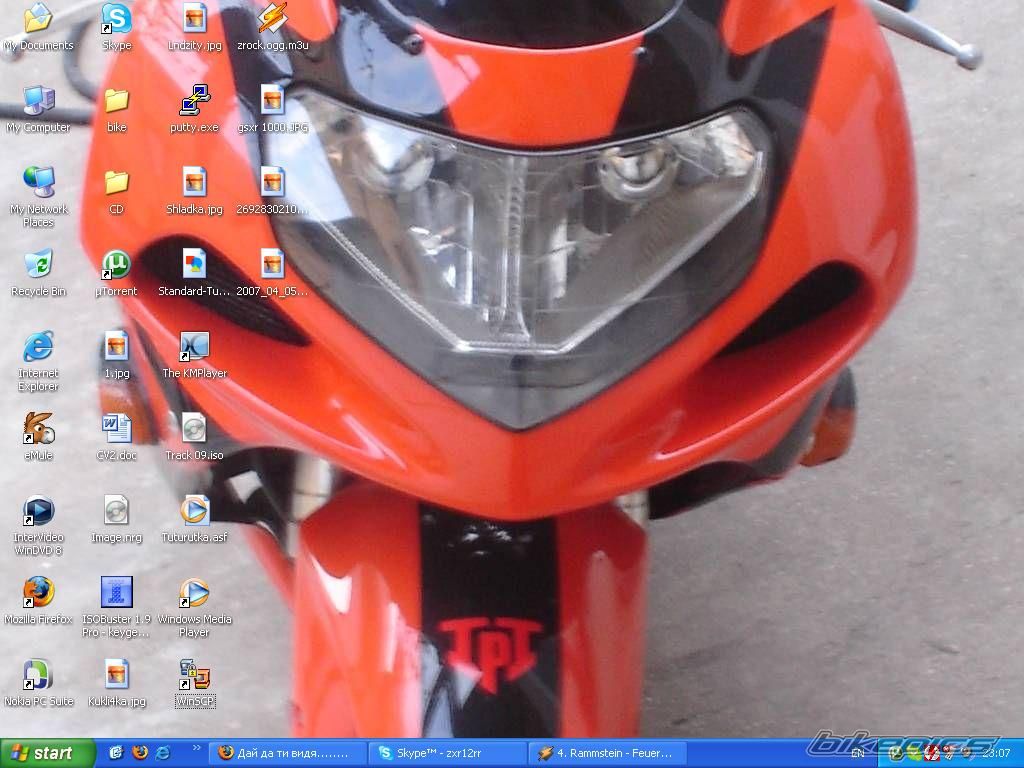Image resolution: width=1024 pixels, height=768 pixels.
Task: Open the Recycle Bin
Action: (x=38, y=266)
